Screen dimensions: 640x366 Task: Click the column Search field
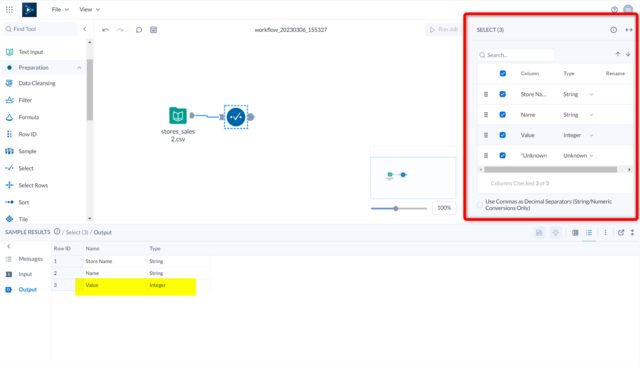point(516,55)
